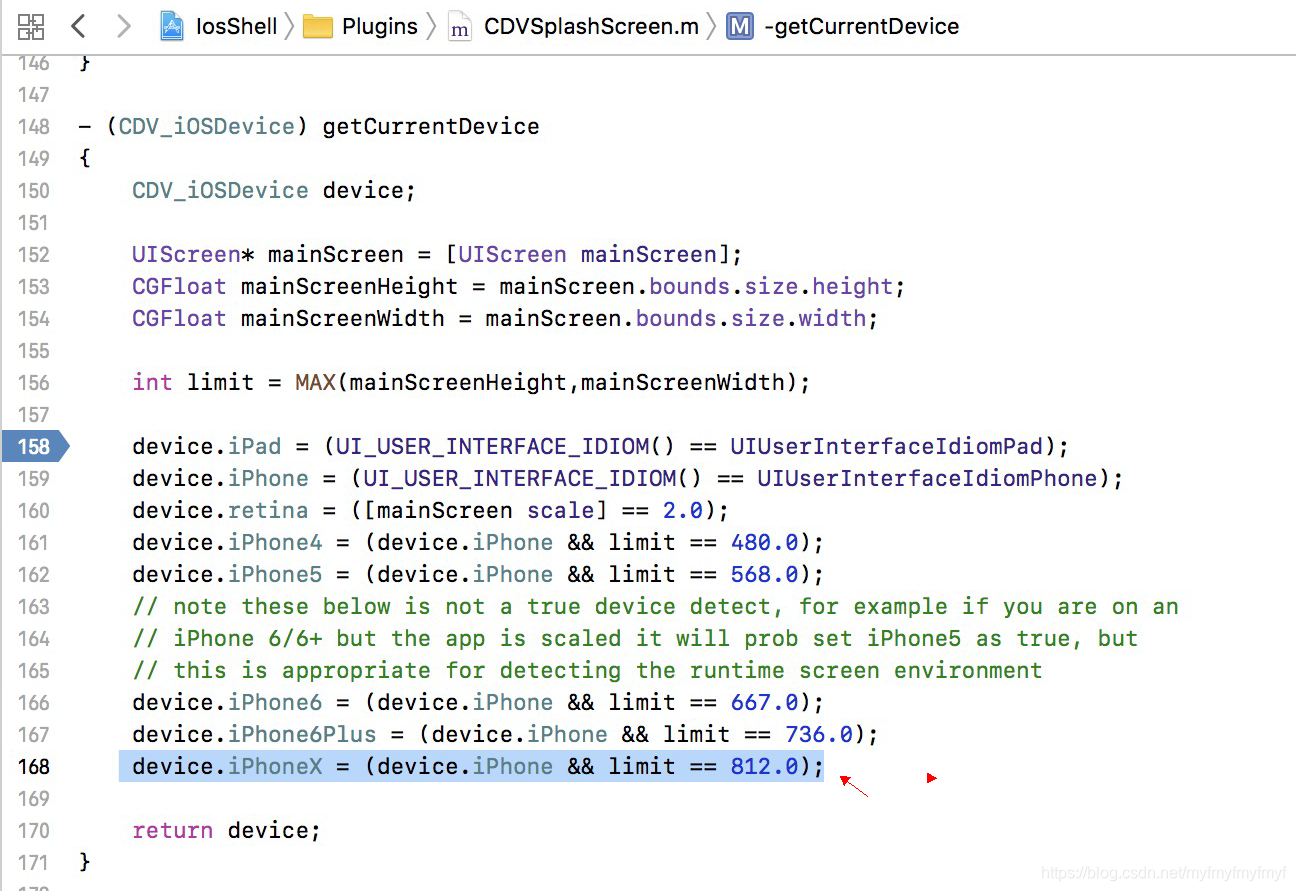
Task: Click the back navigation arrow
Action: (78, 27)
